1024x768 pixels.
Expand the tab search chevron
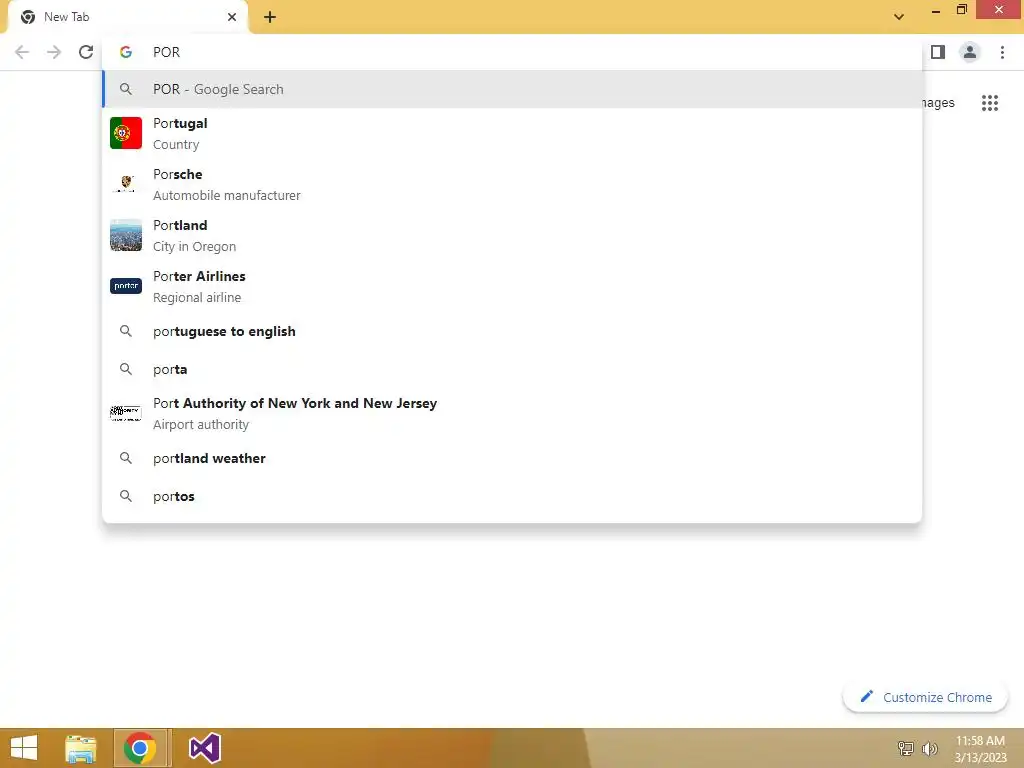click(x=899, y=17)
